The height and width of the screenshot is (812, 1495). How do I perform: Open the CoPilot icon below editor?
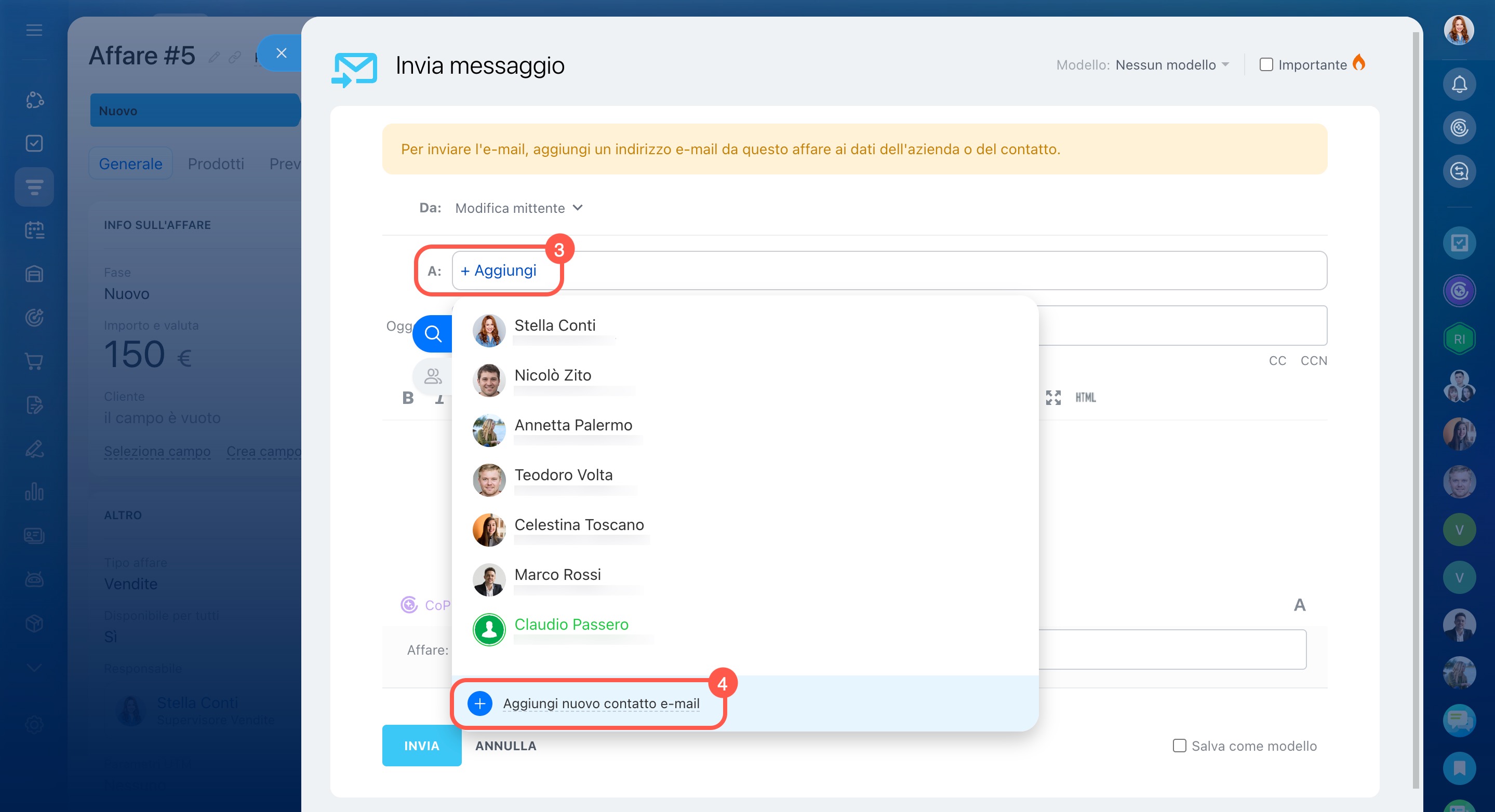point(409,605)
